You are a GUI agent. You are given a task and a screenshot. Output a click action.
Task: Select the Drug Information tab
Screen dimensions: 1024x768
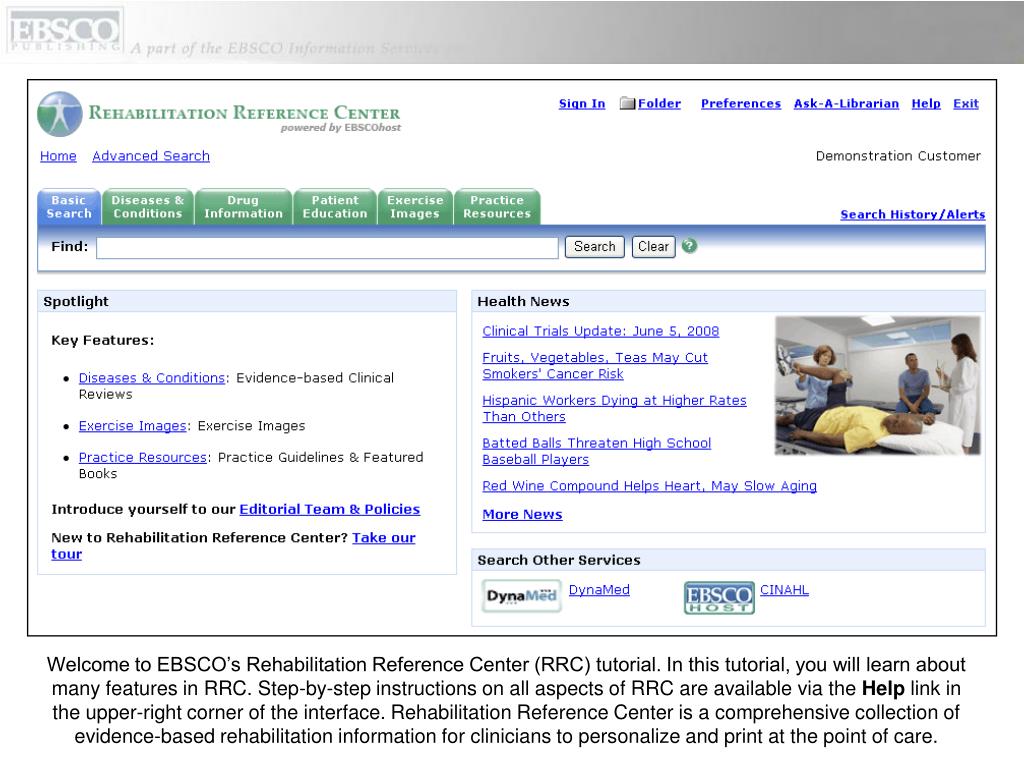243,206
